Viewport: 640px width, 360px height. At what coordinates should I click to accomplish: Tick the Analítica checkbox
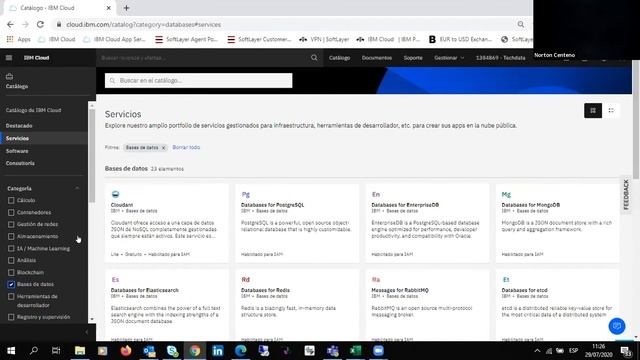coord(11,260)
